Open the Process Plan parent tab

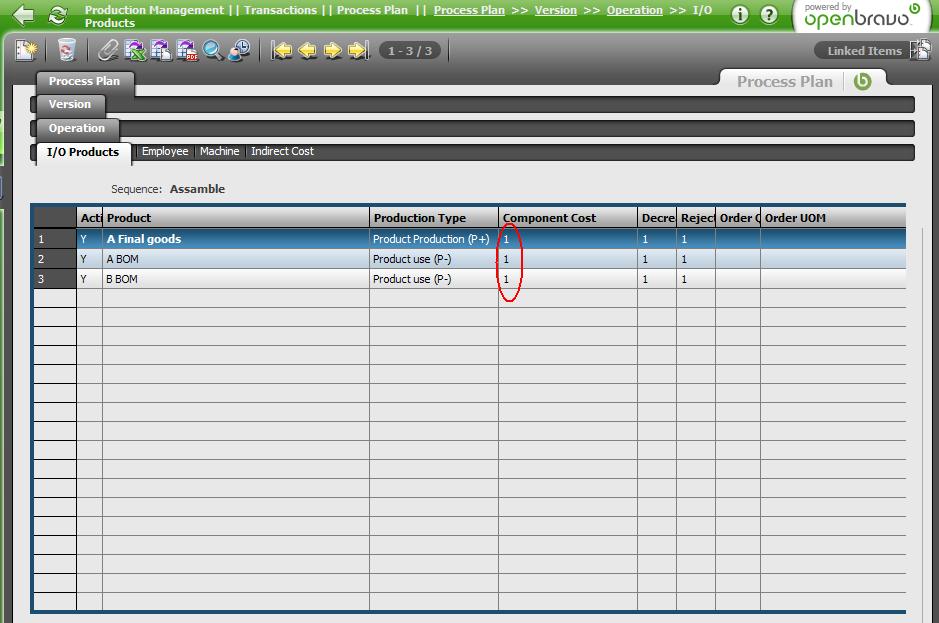[84, 81]
